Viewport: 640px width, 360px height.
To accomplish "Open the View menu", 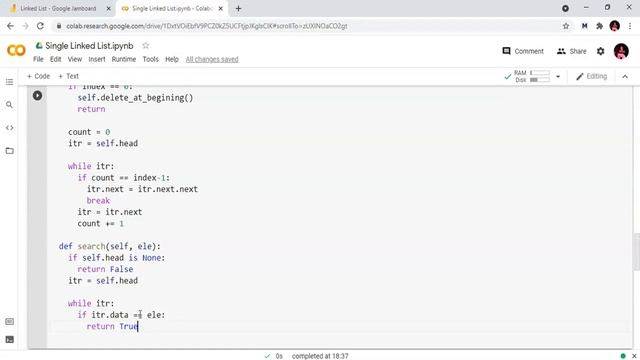I will point(75,59).
